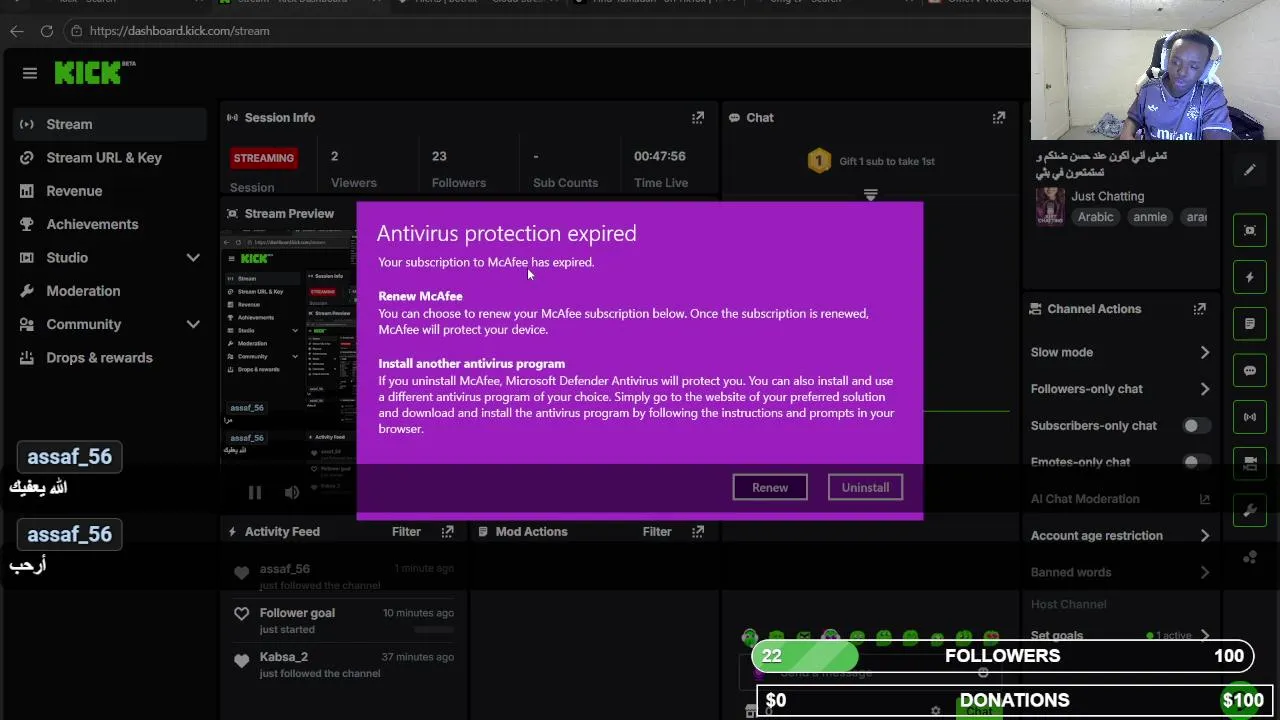Click the red STREAMING status badge
The width and height of the screenshot is (1280, 720).
pyautogui.click(x=264, y=158)
